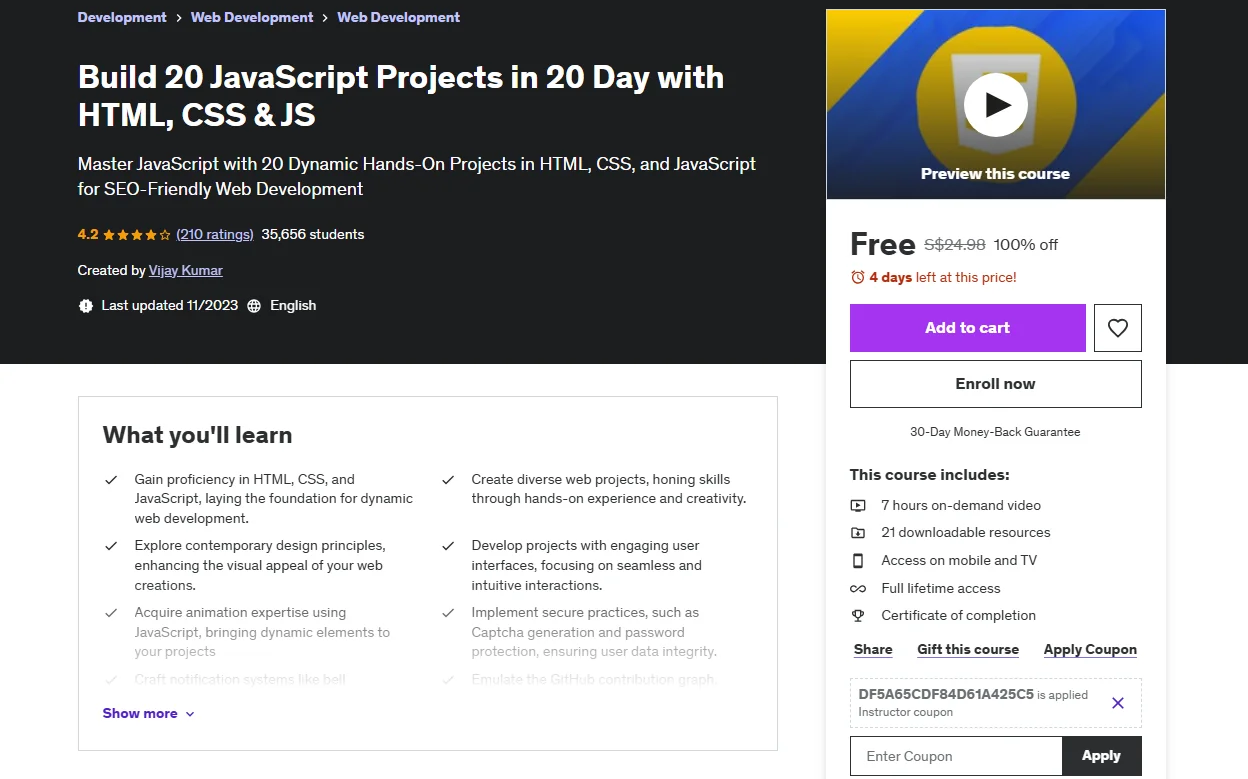Viewport: 1248px width, 779px height.
Task: Click checkmark beside 'Gain proficiency in HTML'
Action: click(x=111, y=480)
